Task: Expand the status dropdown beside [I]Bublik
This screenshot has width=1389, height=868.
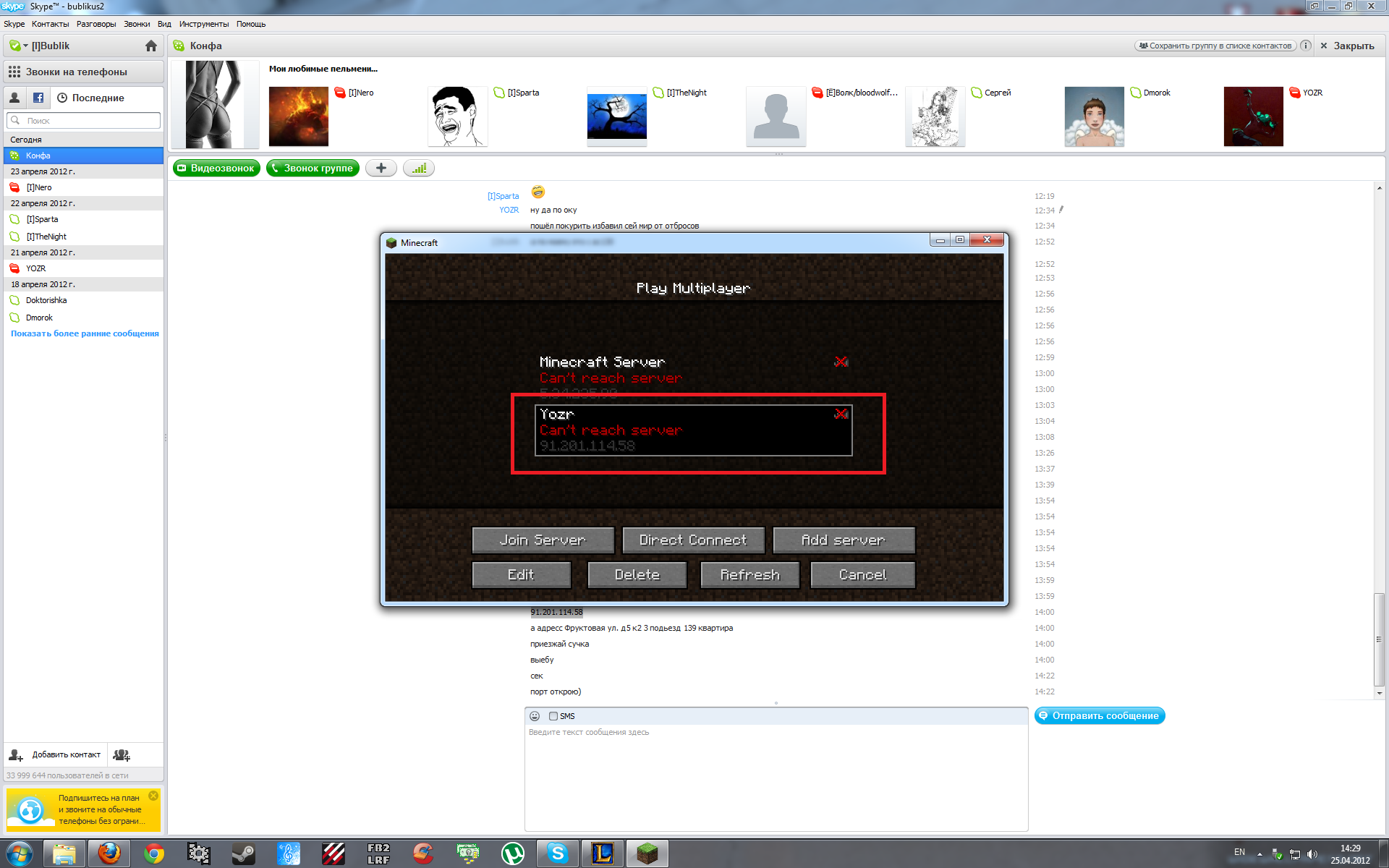Action: pyautogui.click(x=25, y=46)
